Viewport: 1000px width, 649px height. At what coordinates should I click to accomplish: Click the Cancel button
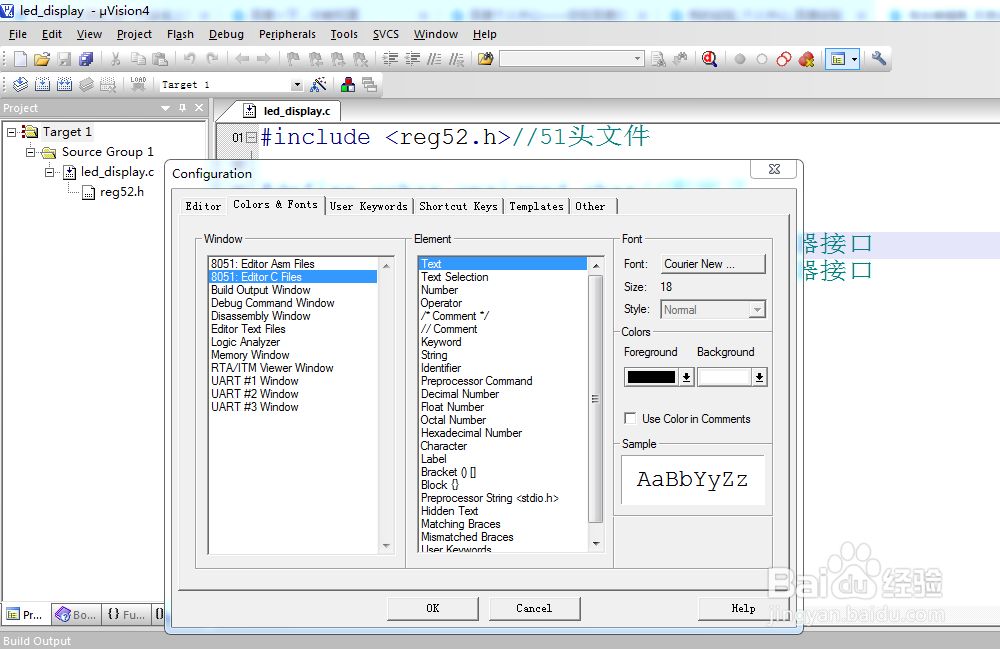(x=534, y=608)
